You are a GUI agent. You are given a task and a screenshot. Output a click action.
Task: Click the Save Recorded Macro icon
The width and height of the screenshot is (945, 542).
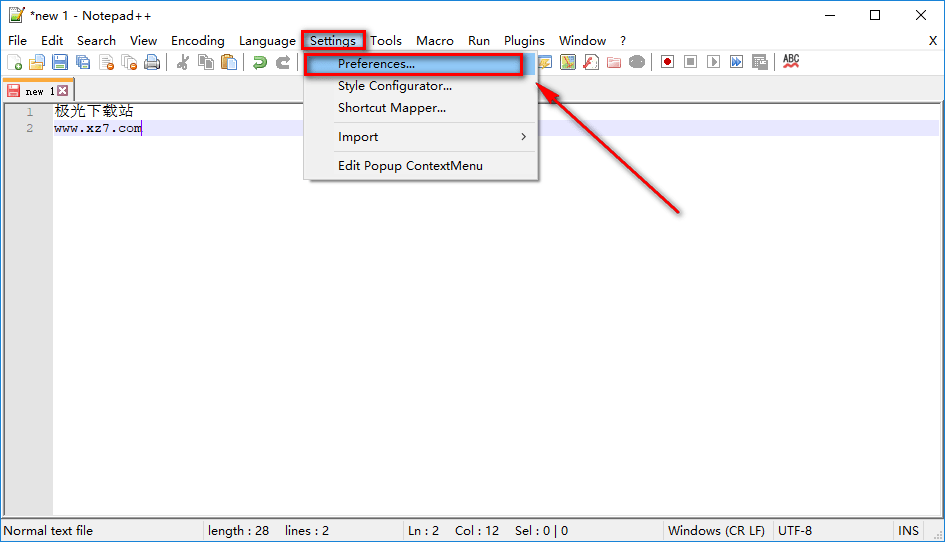(759, 62)
